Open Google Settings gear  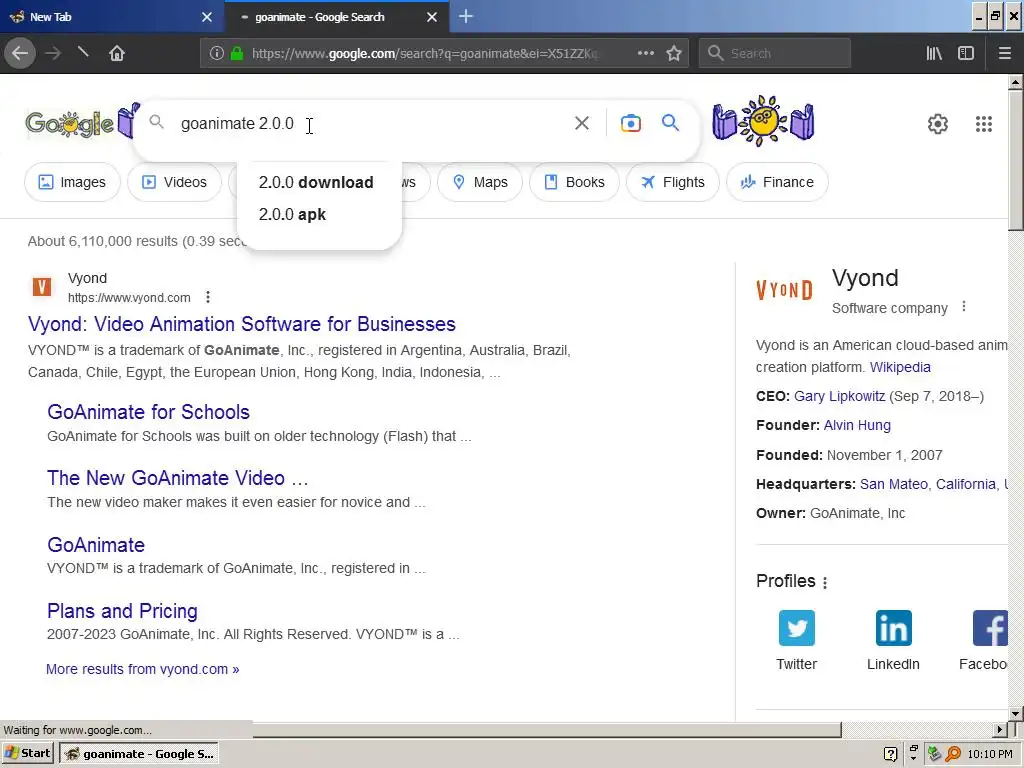point(938,123)
